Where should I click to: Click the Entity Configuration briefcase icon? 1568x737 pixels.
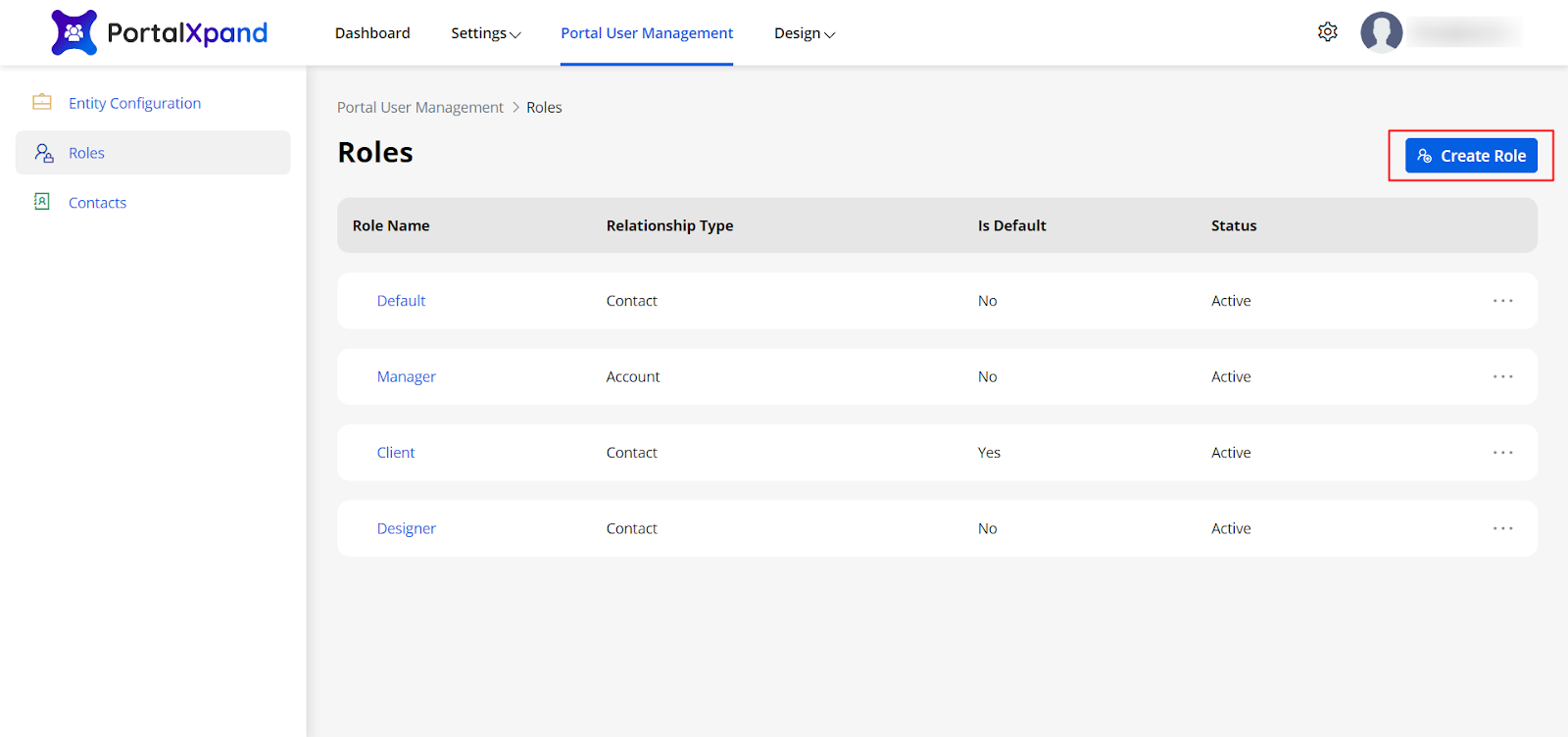[x=42, y=102]
